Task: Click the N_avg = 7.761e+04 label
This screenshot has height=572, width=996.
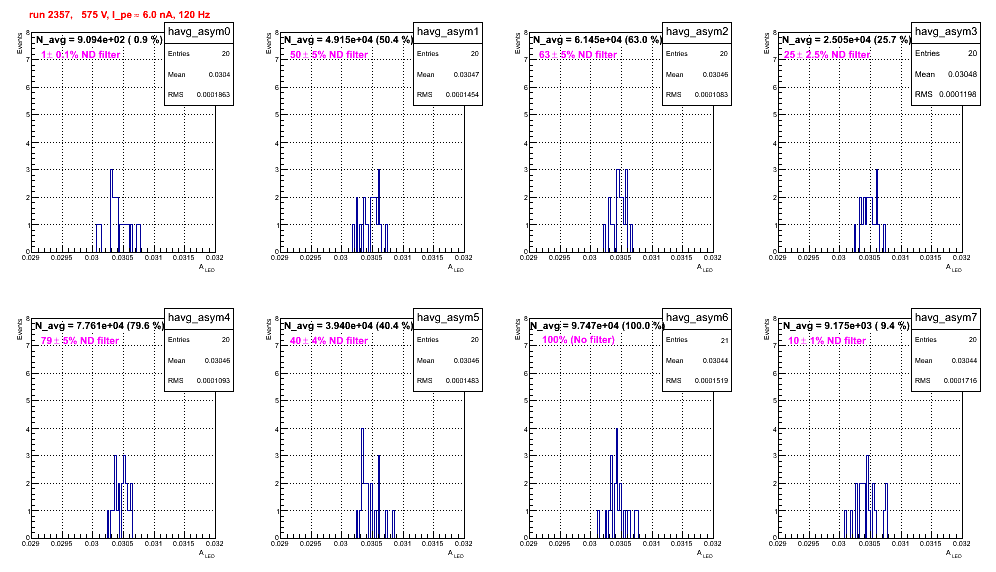Action: tap(99, 326)
